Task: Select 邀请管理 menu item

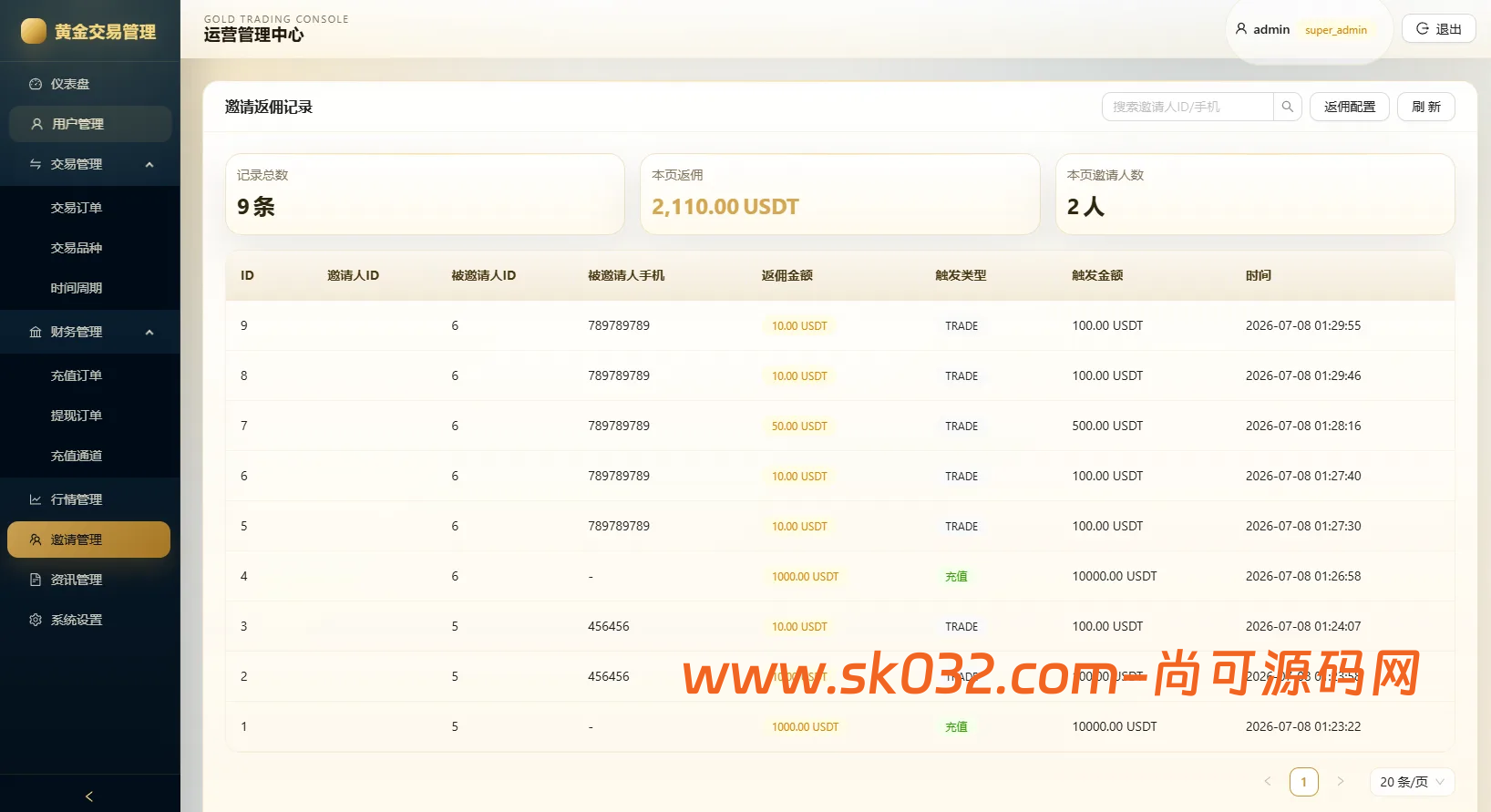Action: point(89,540)
